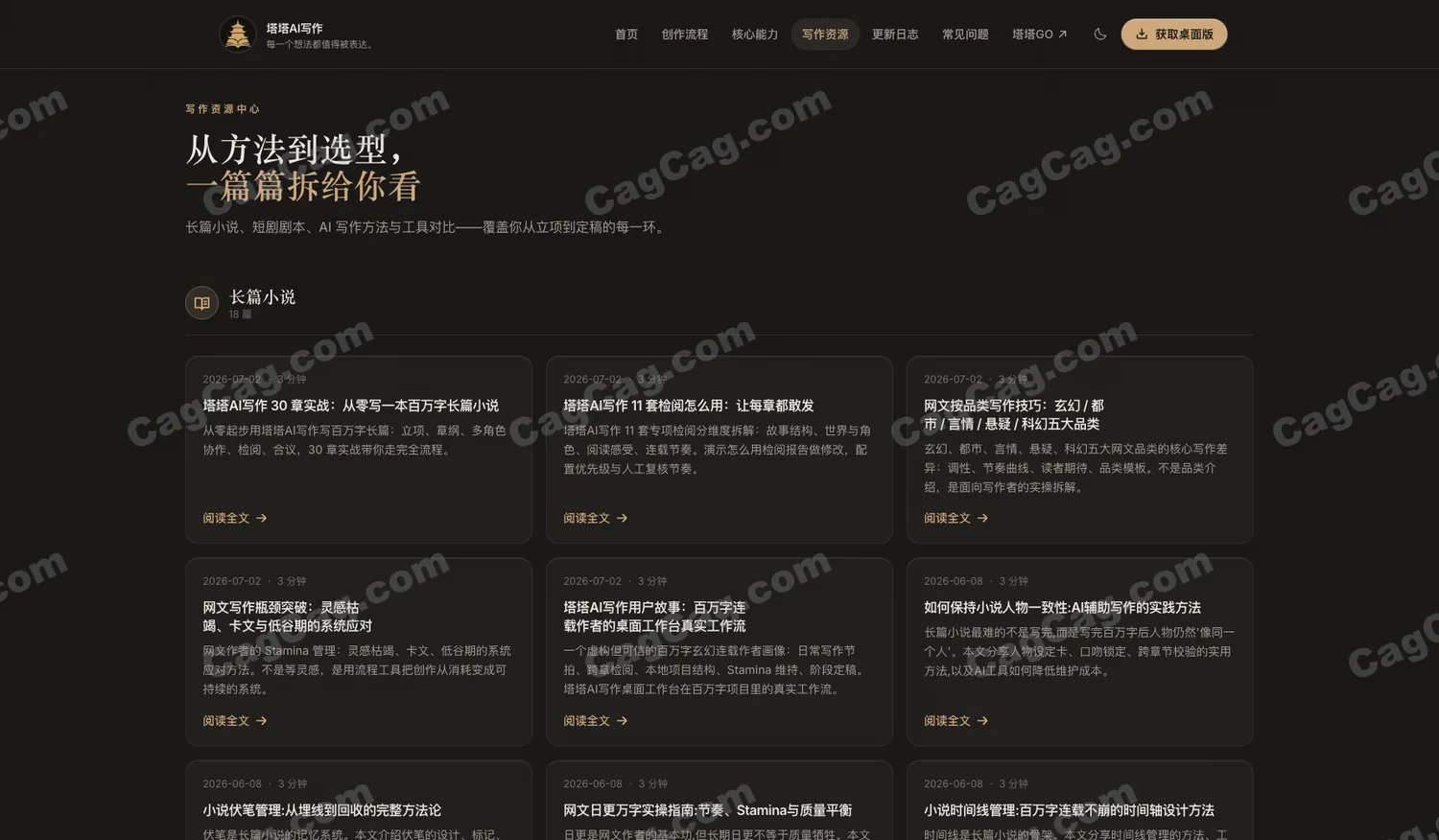This screenshot has width=1439, height=840.
Task: Read full article 塔塔AI写作 30 章实战
Action: click(235, 519)
